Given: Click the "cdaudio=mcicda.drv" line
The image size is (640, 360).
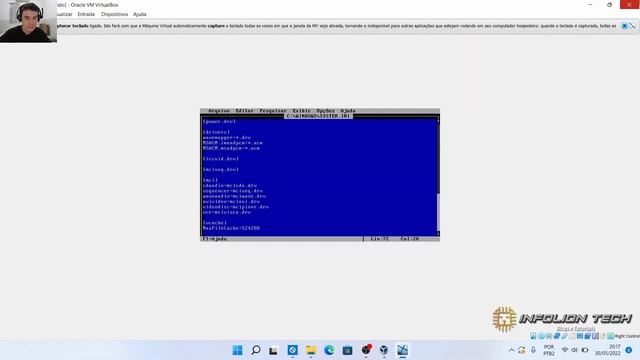Looking at the screenshot, I should [230, 185].
